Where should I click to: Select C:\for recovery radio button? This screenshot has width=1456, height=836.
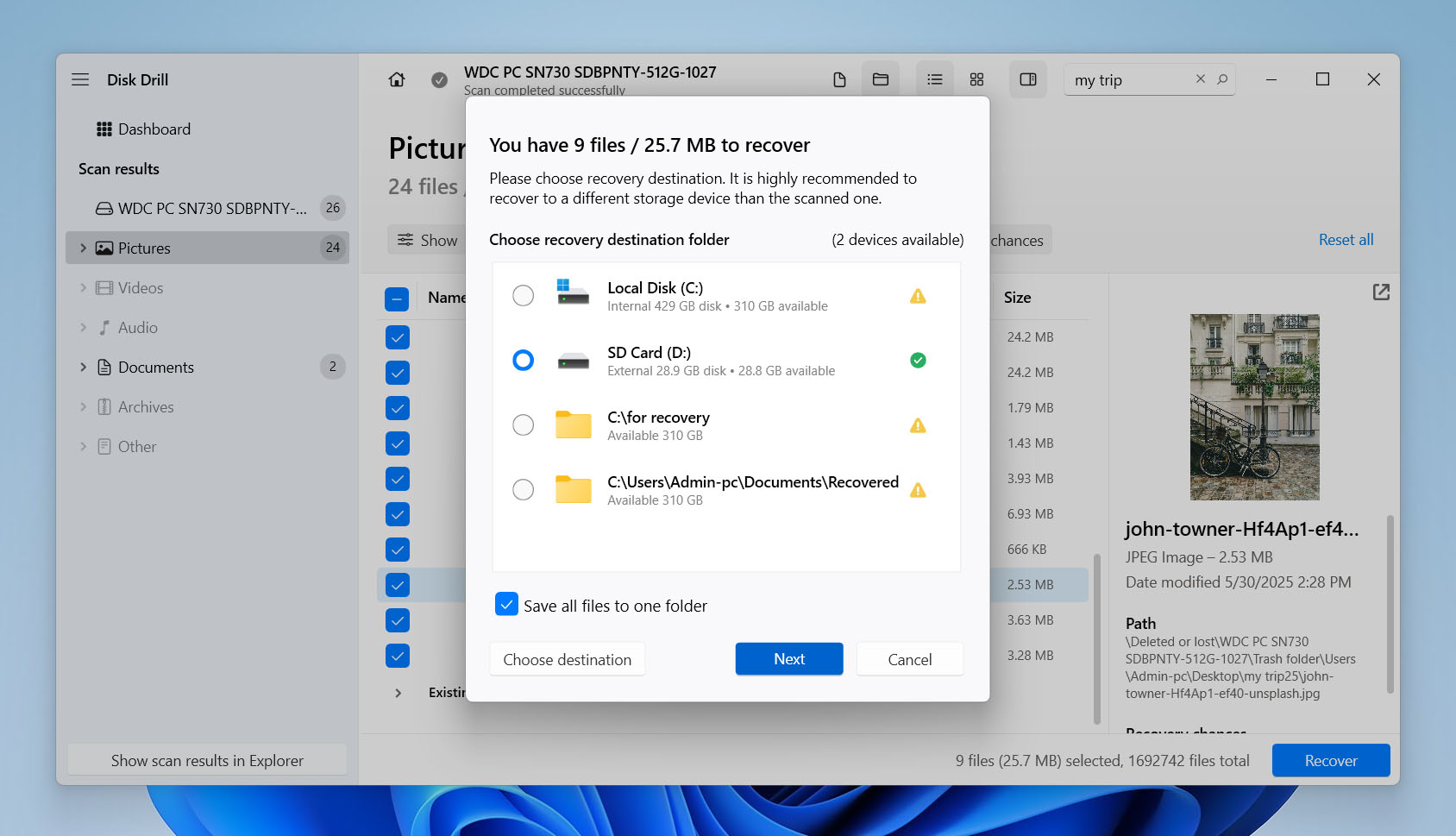click(523, 425)
